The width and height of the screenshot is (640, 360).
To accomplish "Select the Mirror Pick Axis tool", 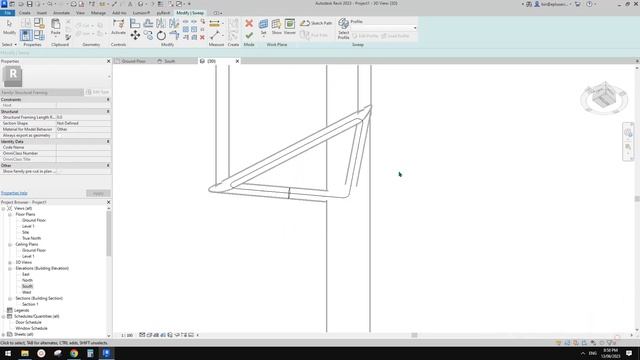I will [x=161, y=23].
